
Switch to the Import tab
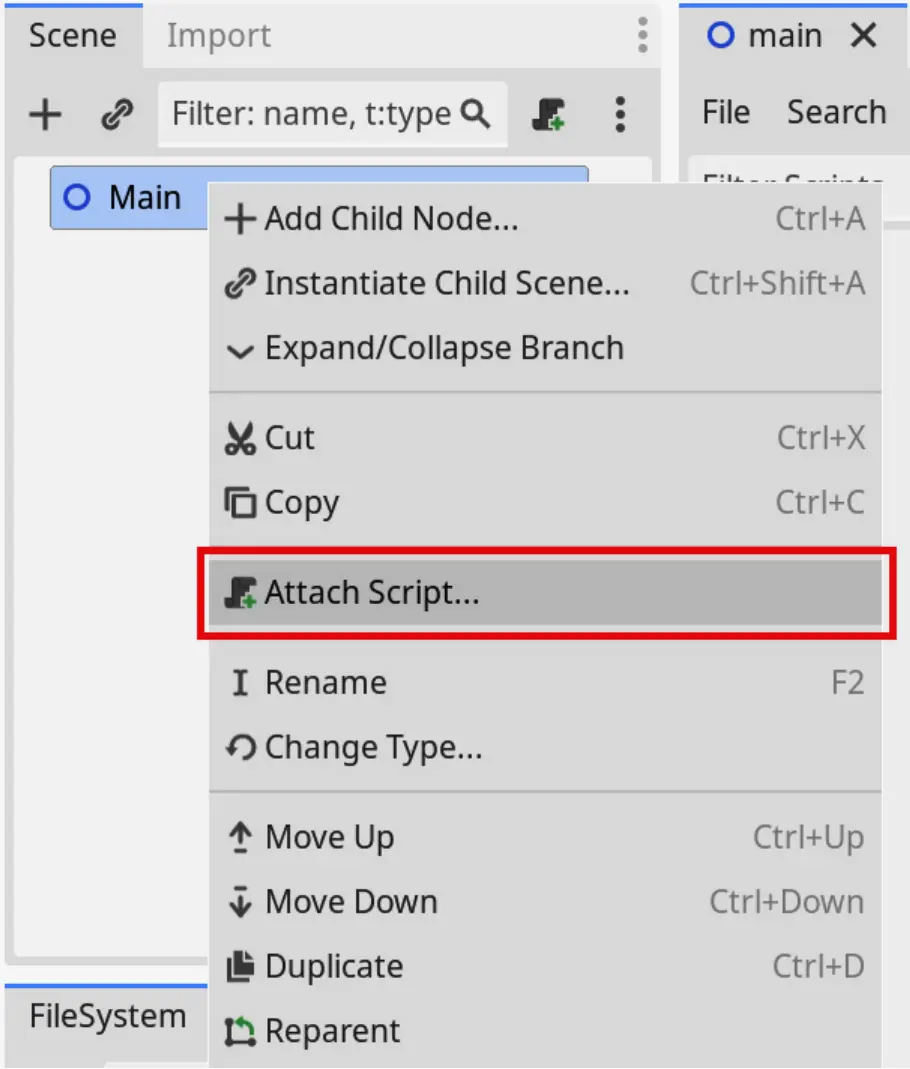[218, 36]
